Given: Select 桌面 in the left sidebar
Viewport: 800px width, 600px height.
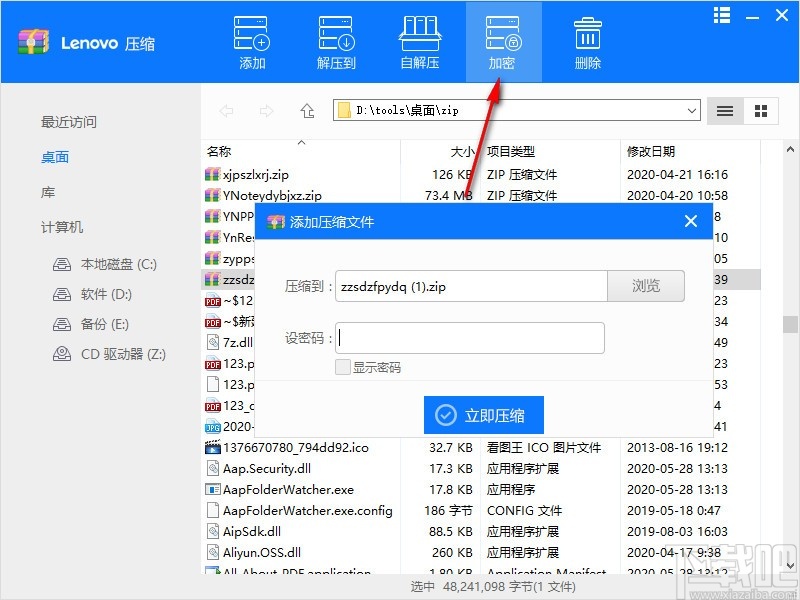Looking at the screenshot, I should [55, 157].
